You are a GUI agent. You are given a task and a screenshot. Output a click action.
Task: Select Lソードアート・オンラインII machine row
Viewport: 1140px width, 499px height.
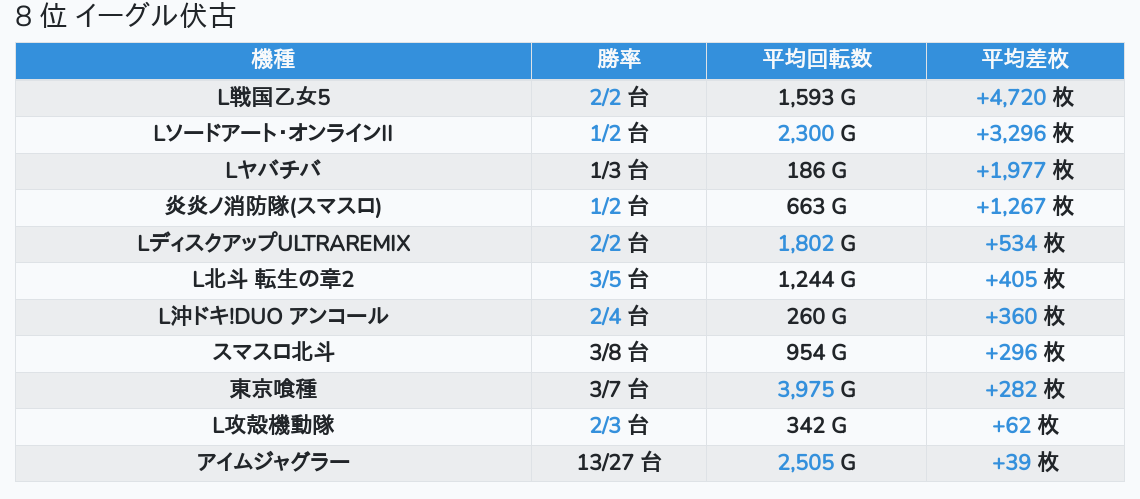[570, 134]
